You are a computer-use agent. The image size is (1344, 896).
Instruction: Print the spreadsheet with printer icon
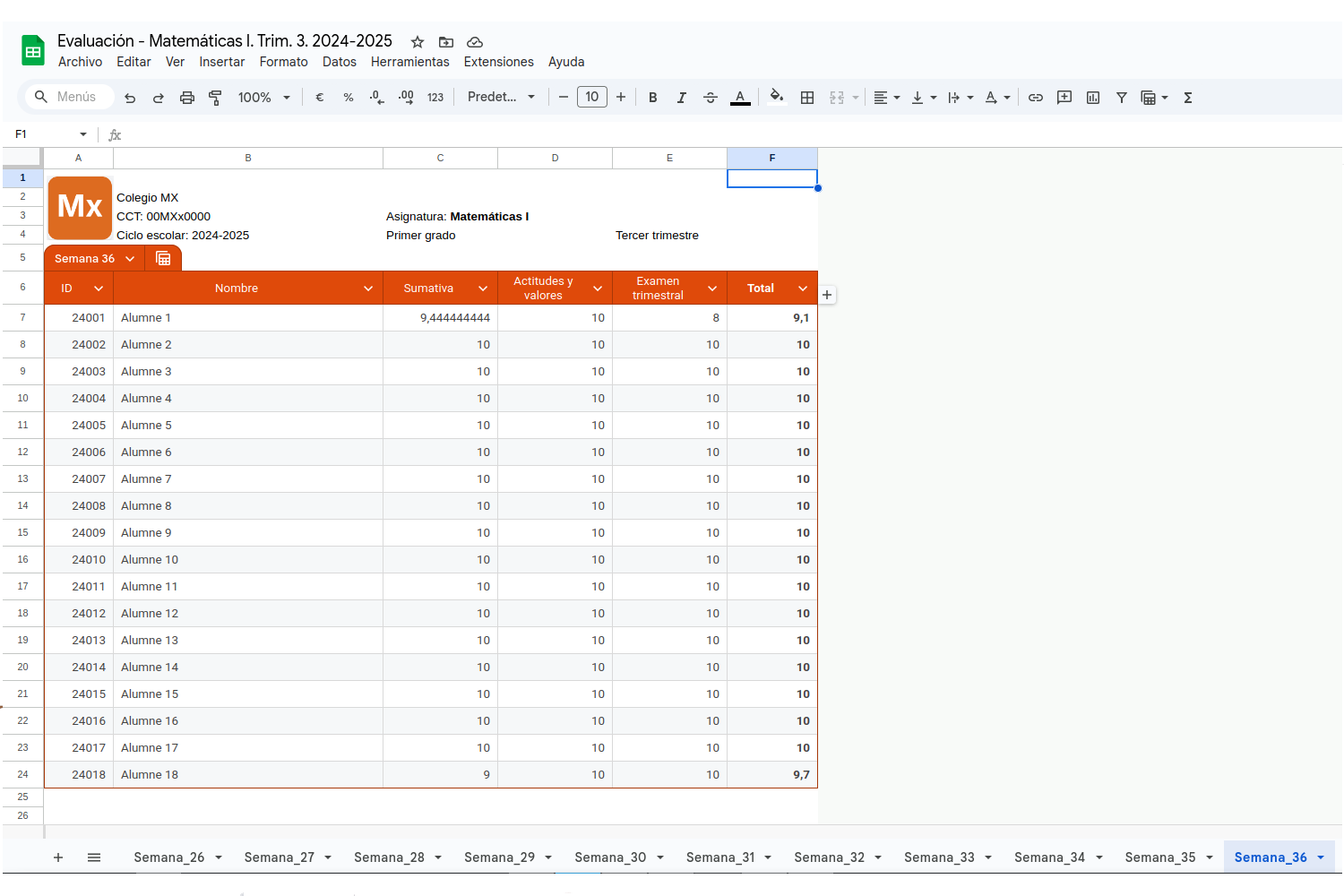[x=187, y=98]
